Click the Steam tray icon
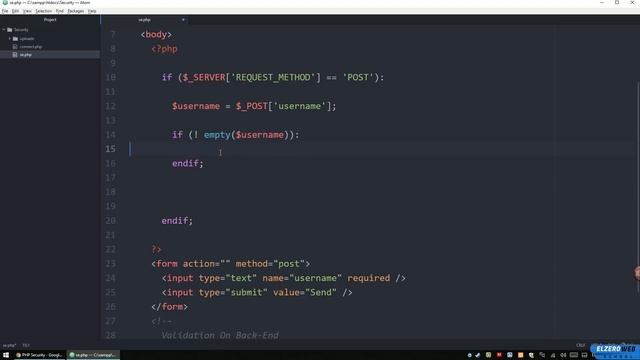The height and width of the screenshot is (360, 640). pyautogui.click(x=478, y=355)
